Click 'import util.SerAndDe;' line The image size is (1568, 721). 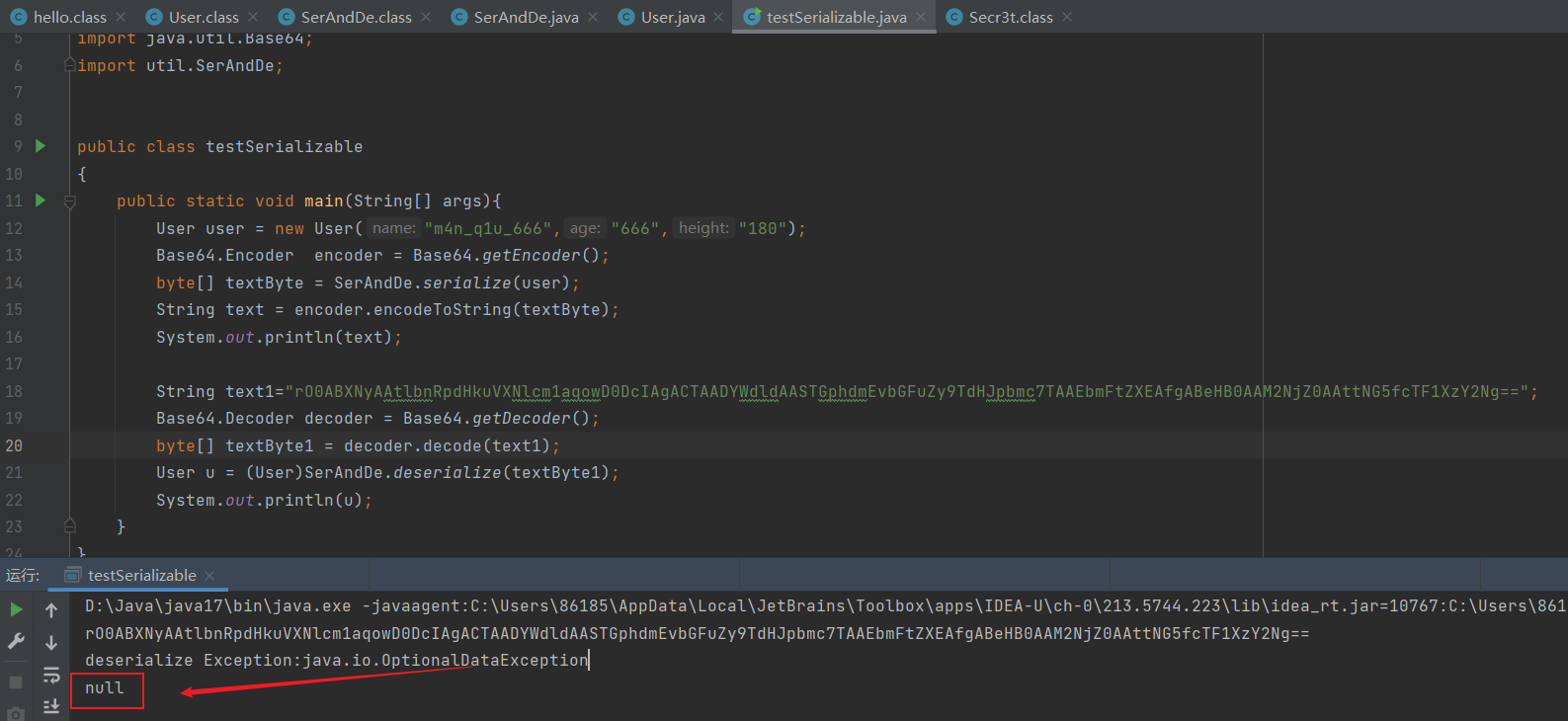coord(180,66)
